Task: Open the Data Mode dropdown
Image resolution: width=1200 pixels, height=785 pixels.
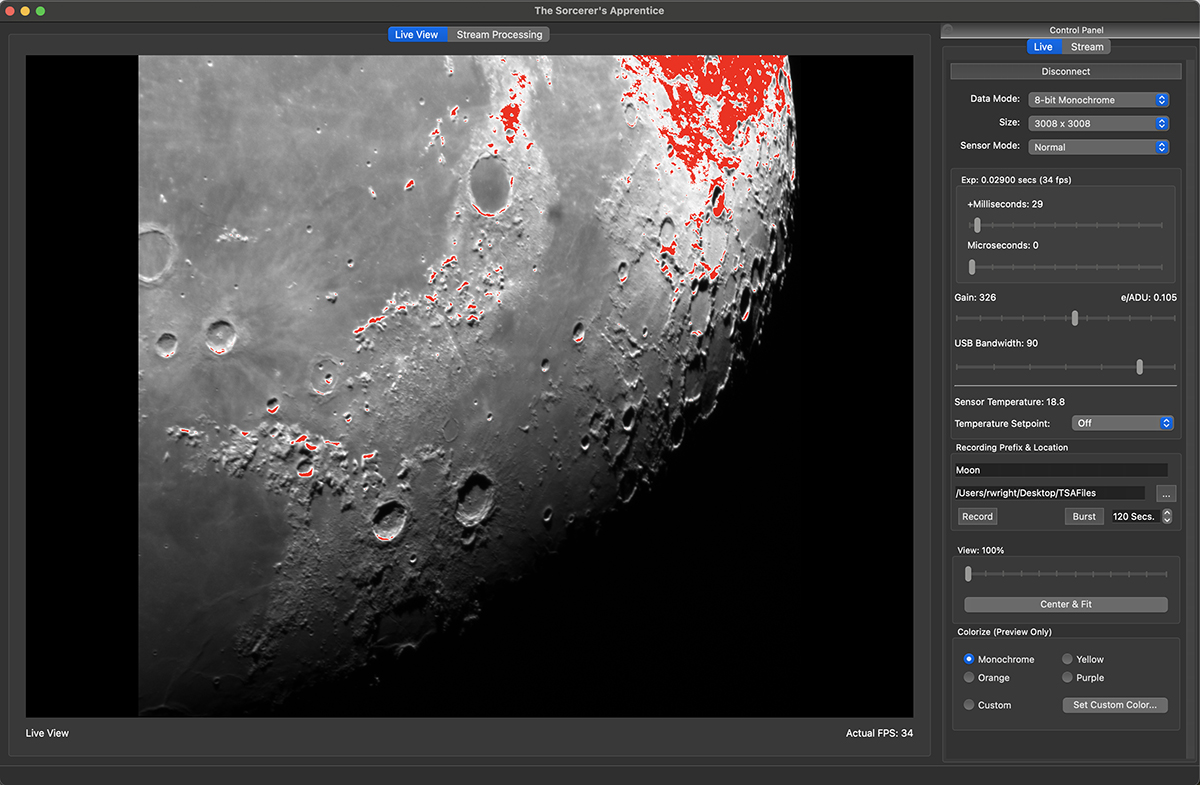Action: click(1098, 100)
